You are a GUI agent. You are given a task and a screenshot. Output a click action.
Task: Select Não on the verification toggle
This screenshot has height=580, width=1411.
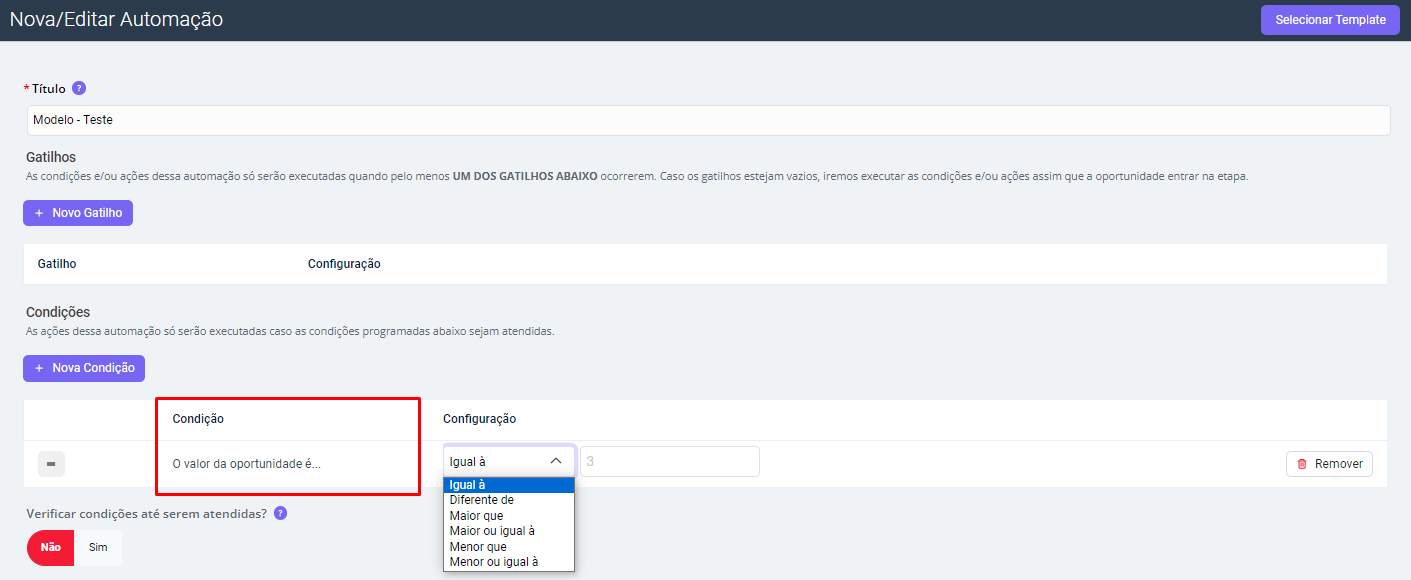50,548
